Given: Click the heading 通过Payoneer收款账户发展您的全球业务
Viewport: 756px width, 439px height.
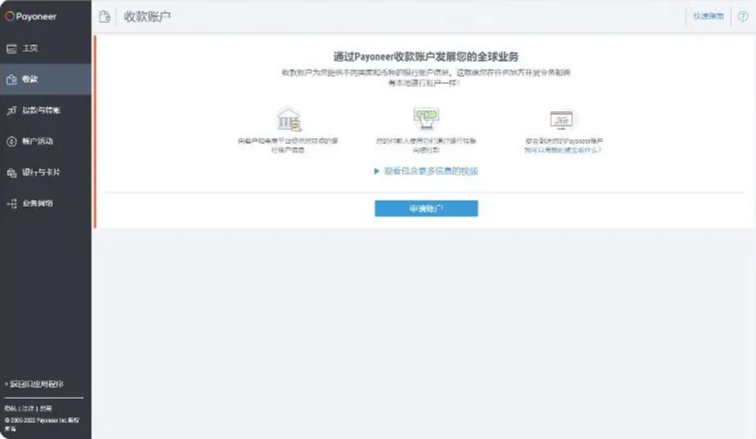Looking at the screenshot, I should [x=426, y=57].
